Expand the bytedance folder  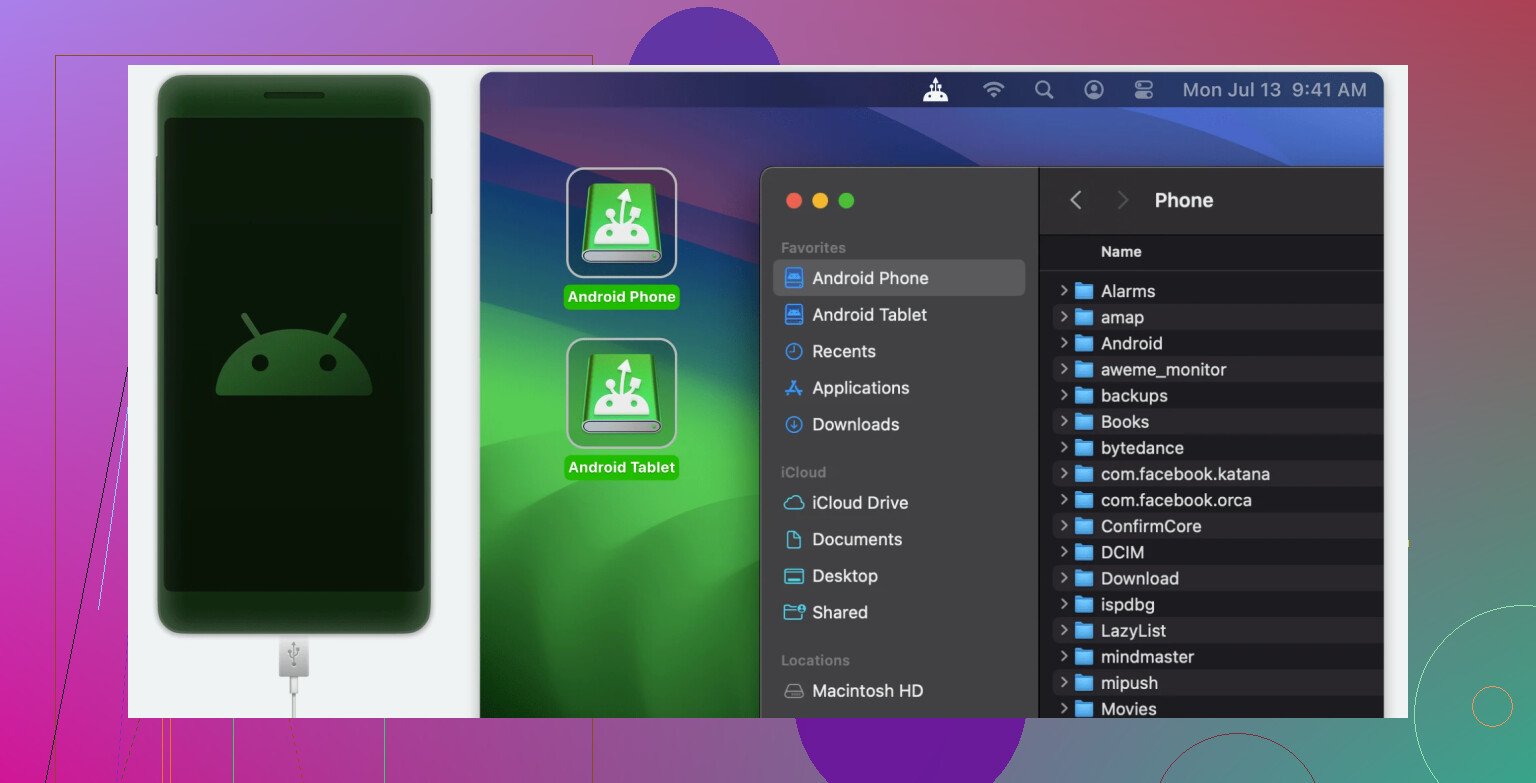1064,448
